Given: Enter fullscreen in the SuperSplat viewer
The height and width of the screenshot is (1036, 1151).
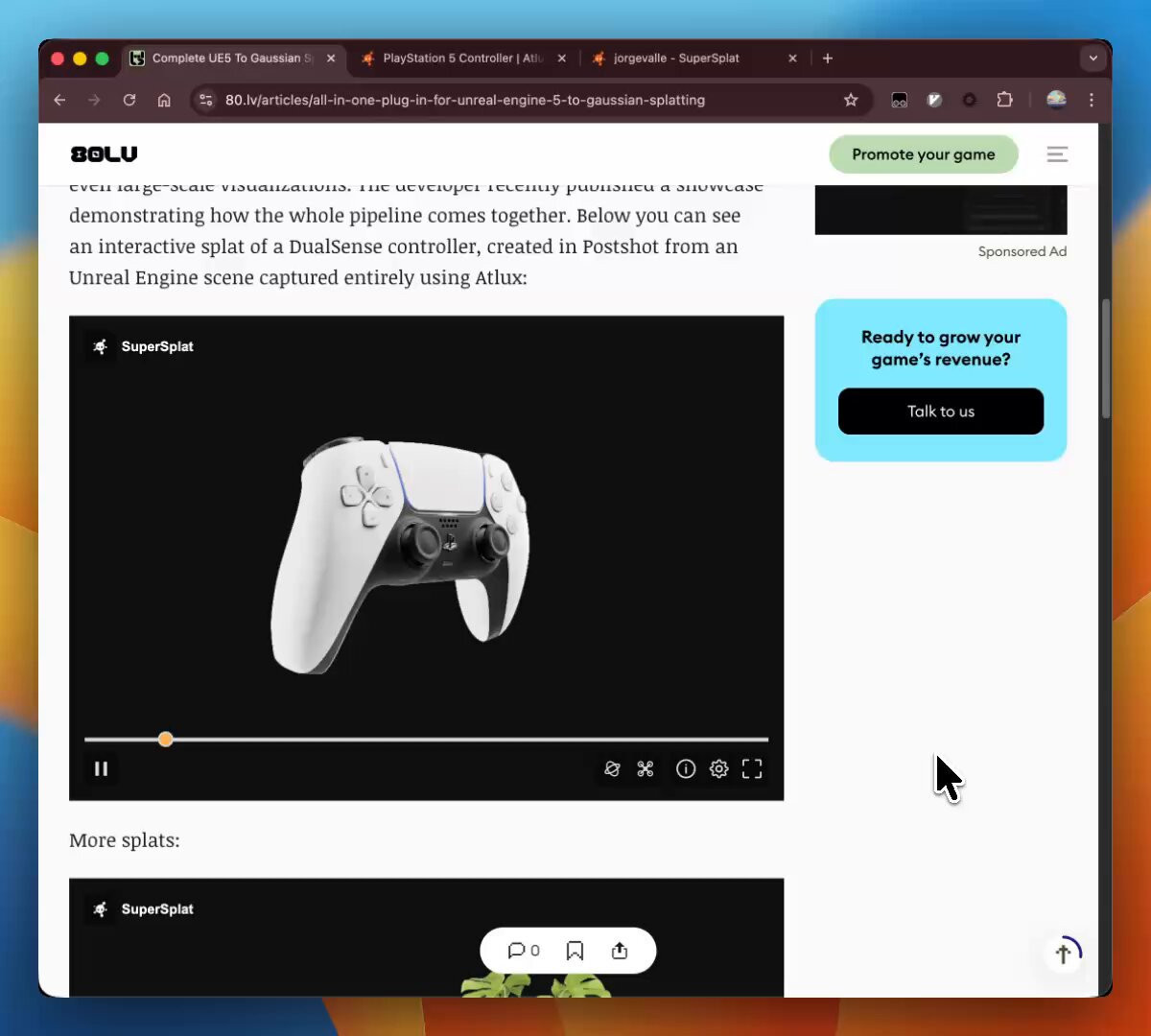Looking at the screenshot, I should coord(752,768).
